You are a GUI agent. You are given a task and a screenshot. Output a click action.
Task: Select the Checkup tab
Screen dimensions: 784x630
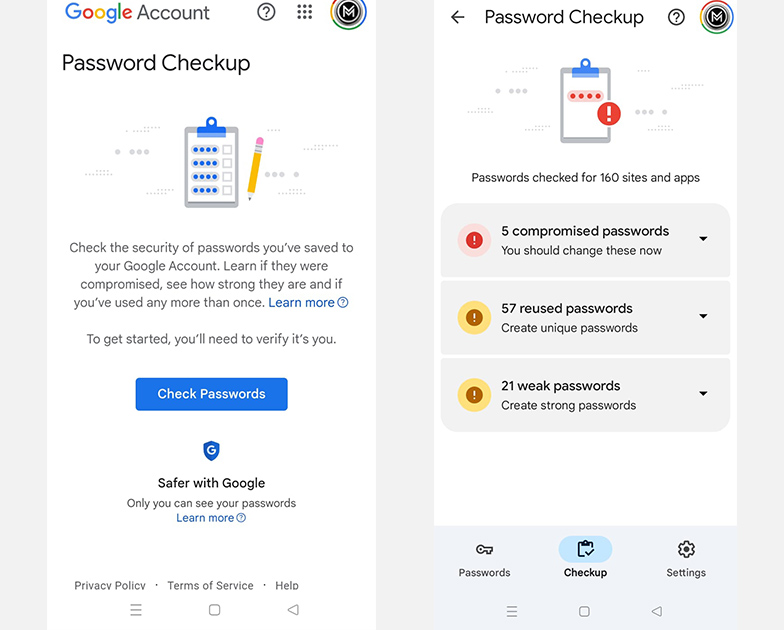pyautogui.click(x=585, y=559)
